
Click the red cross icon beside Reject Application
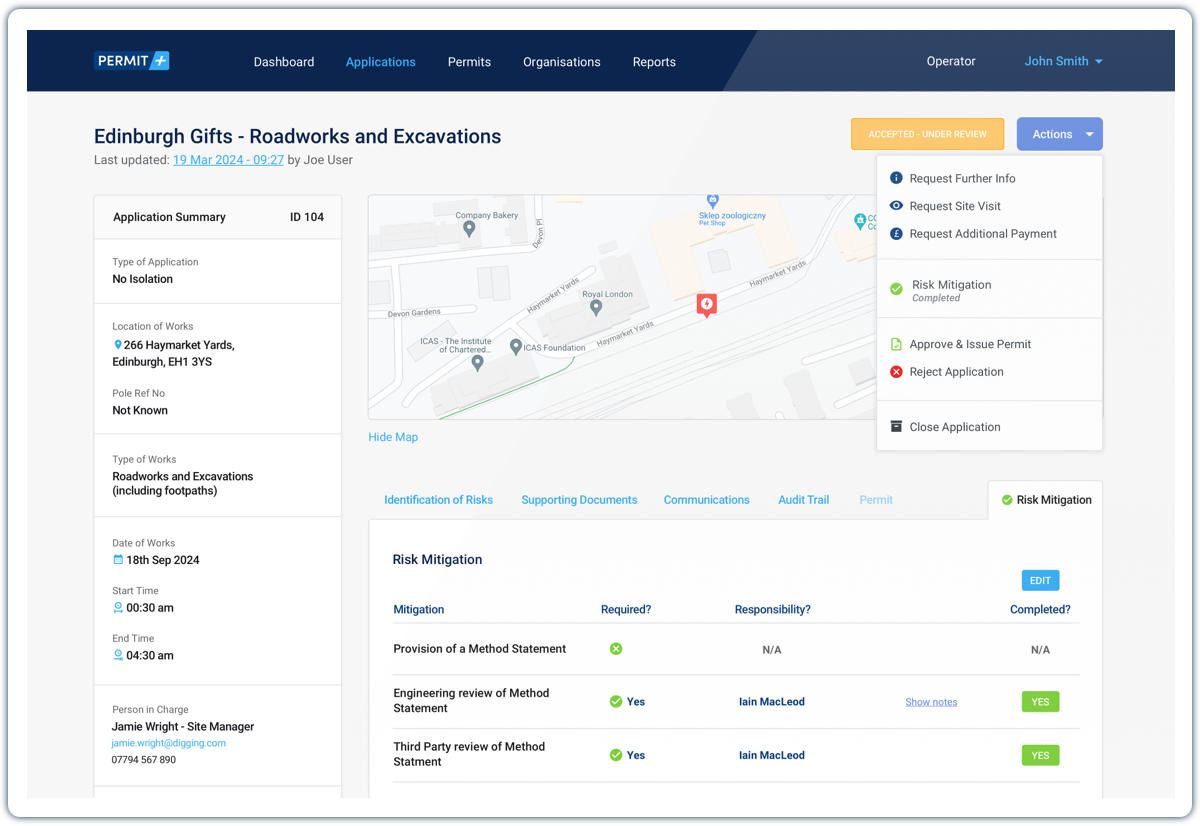pos(896,372)
